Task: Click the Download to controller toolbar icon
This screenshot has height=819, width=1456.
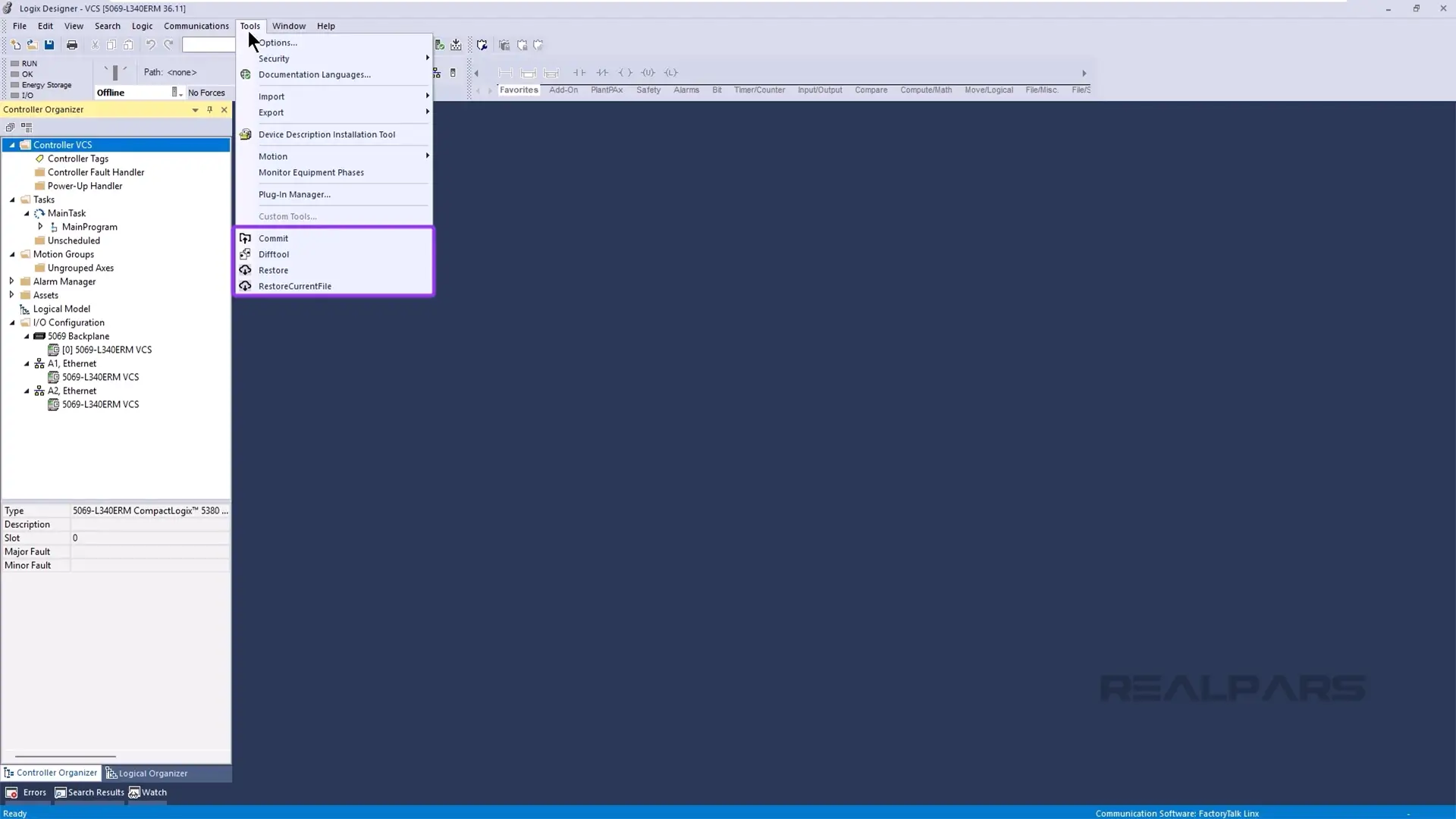Action: point(456,45)
